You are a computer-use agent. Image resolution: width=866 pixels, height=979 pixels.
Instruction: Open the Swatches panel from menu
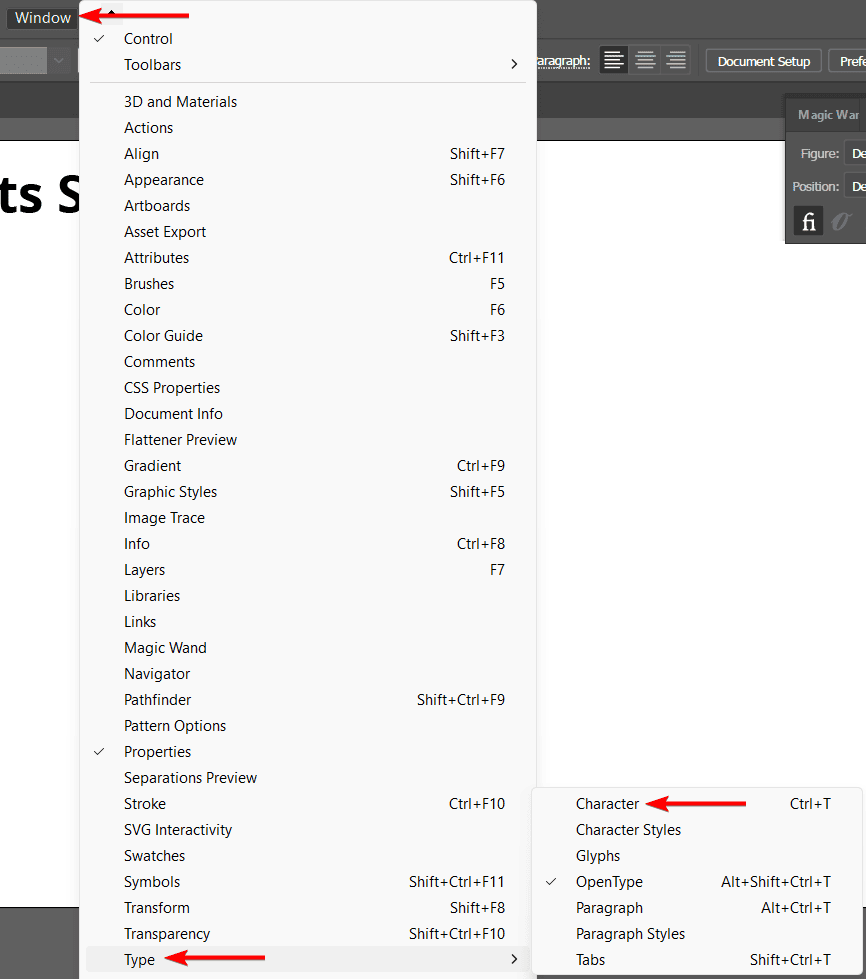coord(154,856)
